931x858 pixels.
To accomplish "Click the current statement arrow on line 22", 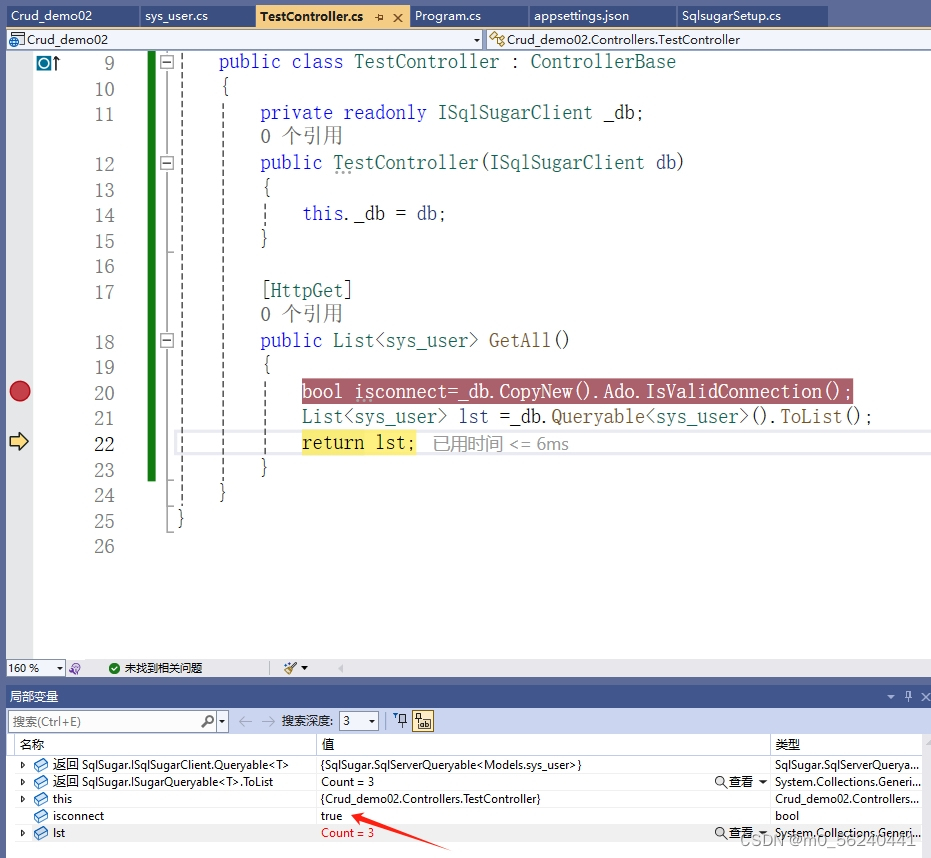I will tap(19, 442).
